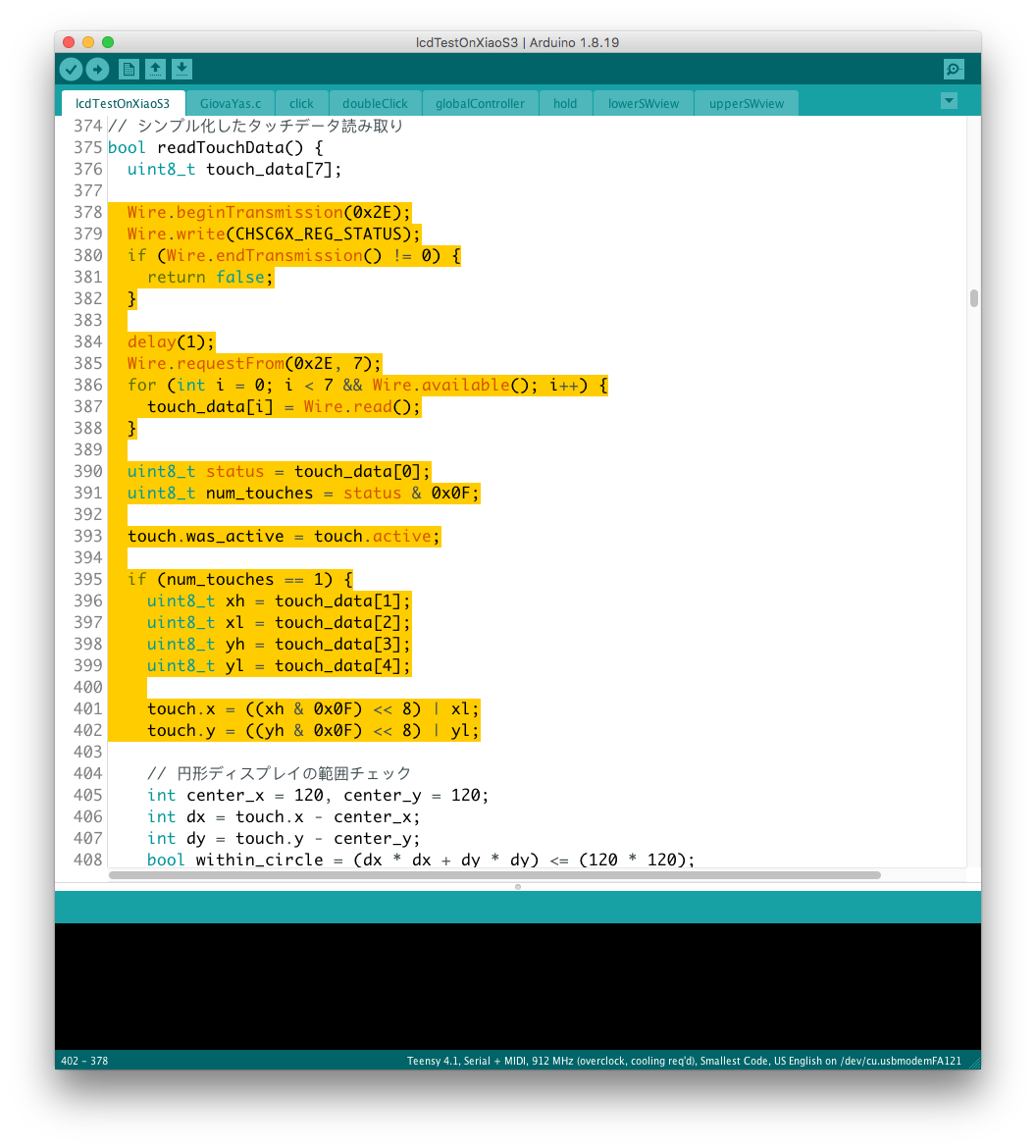Open the doubleClick tab
Screen dimensions: 1036x1148
click(375, 103)
